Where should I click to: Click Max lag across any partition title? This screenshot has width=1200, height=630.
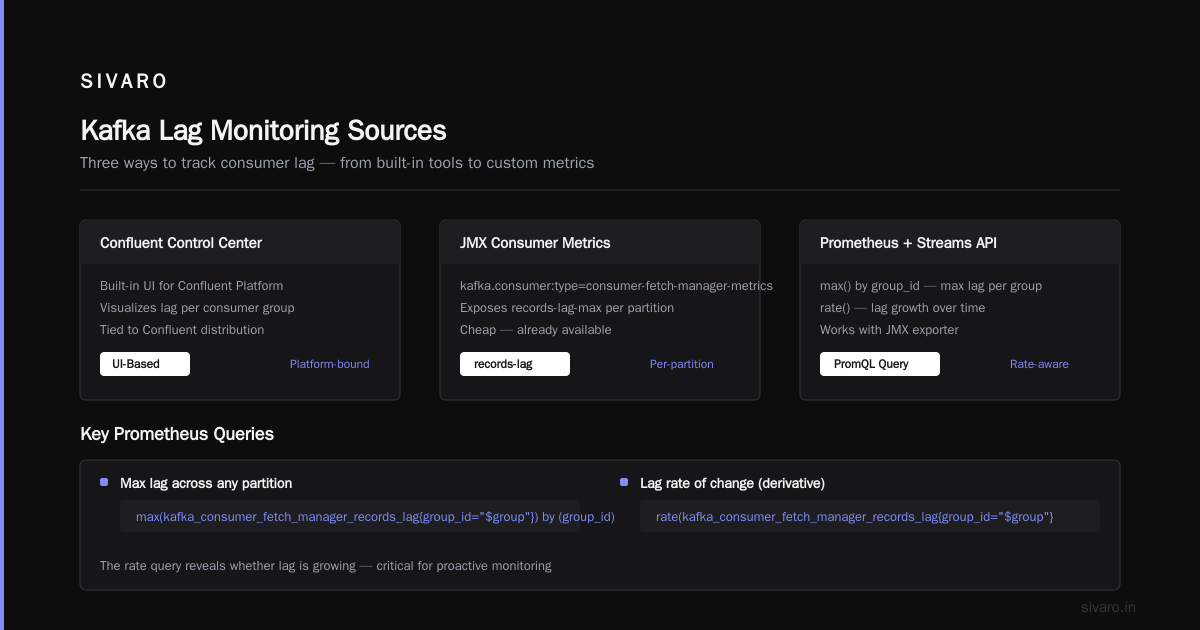[x=206, y=483]
